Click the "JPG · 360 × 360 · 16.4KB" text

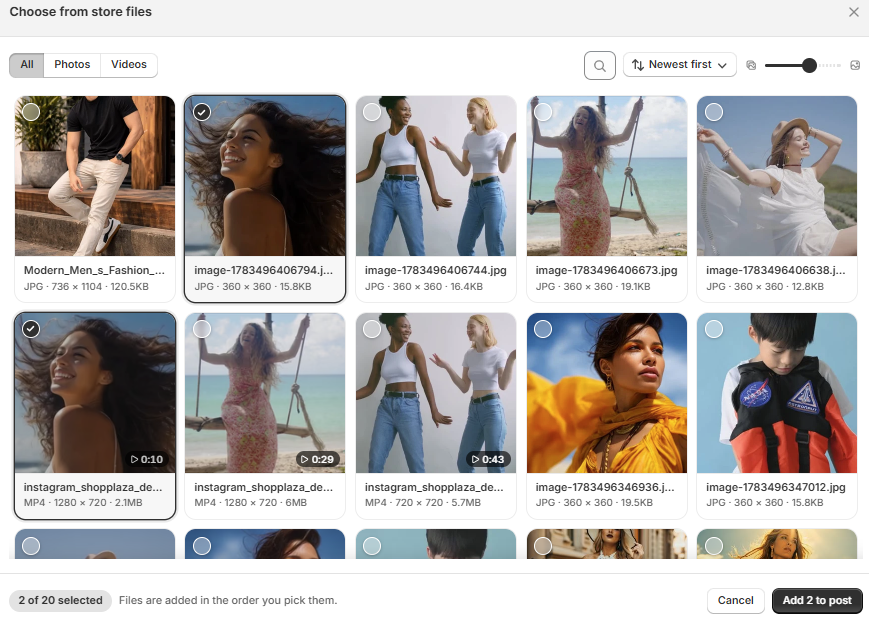423,287
